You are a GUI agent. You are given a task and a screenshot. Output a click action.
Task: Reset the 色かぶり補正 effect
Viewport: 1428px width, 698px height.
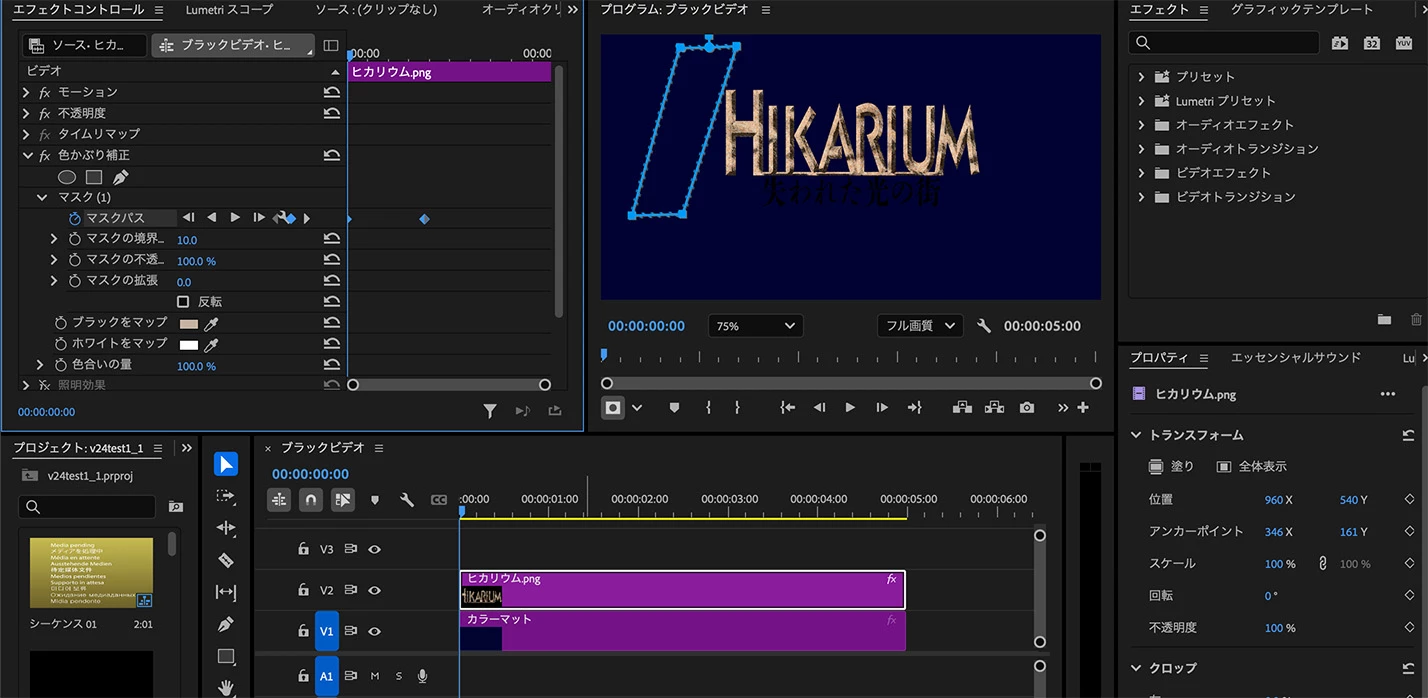[331, 155]
